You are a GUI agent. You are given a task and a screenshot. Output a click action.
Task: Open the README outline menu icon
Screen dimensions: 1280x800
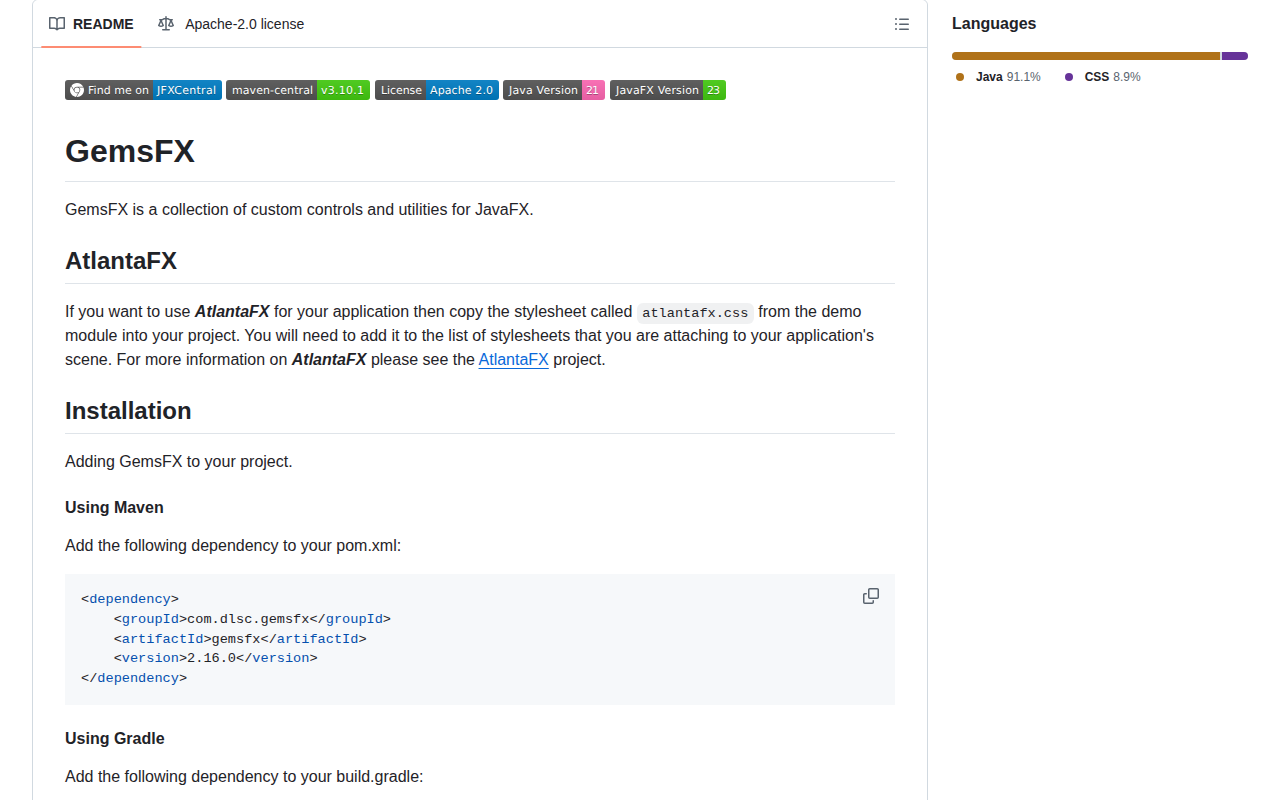(902, 24)
